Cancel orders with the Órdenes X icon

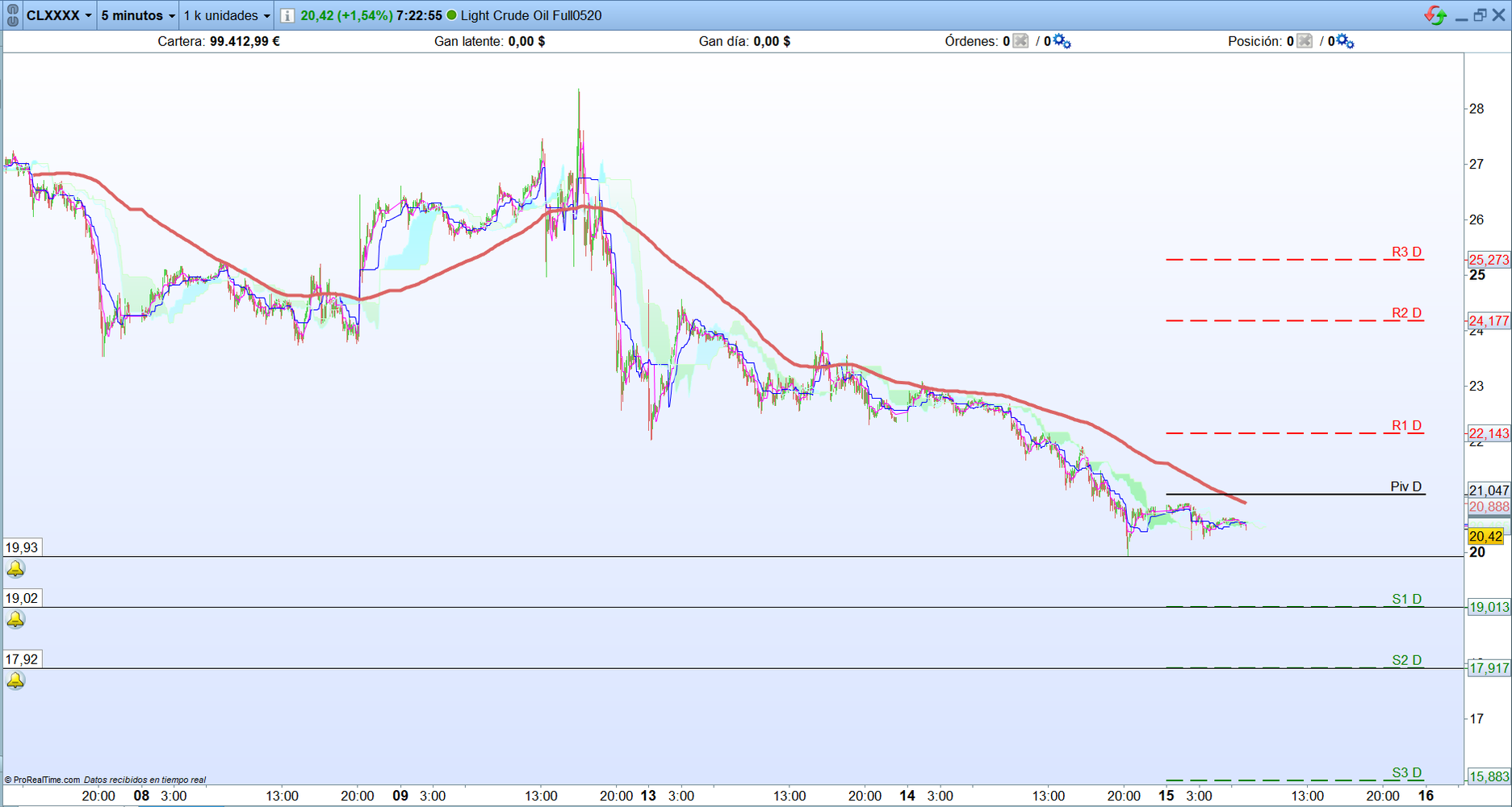pos(1021,41)
